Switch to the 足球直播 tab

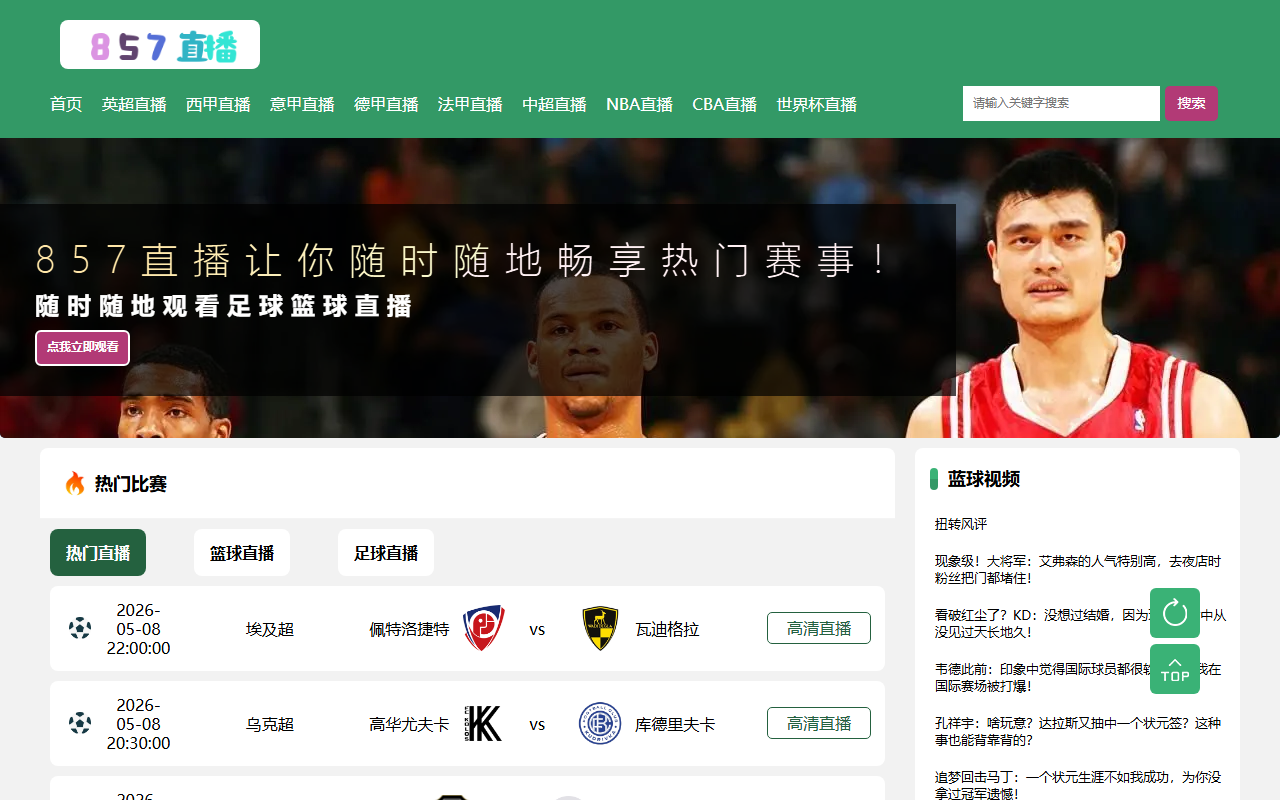[x=386, y=552]
